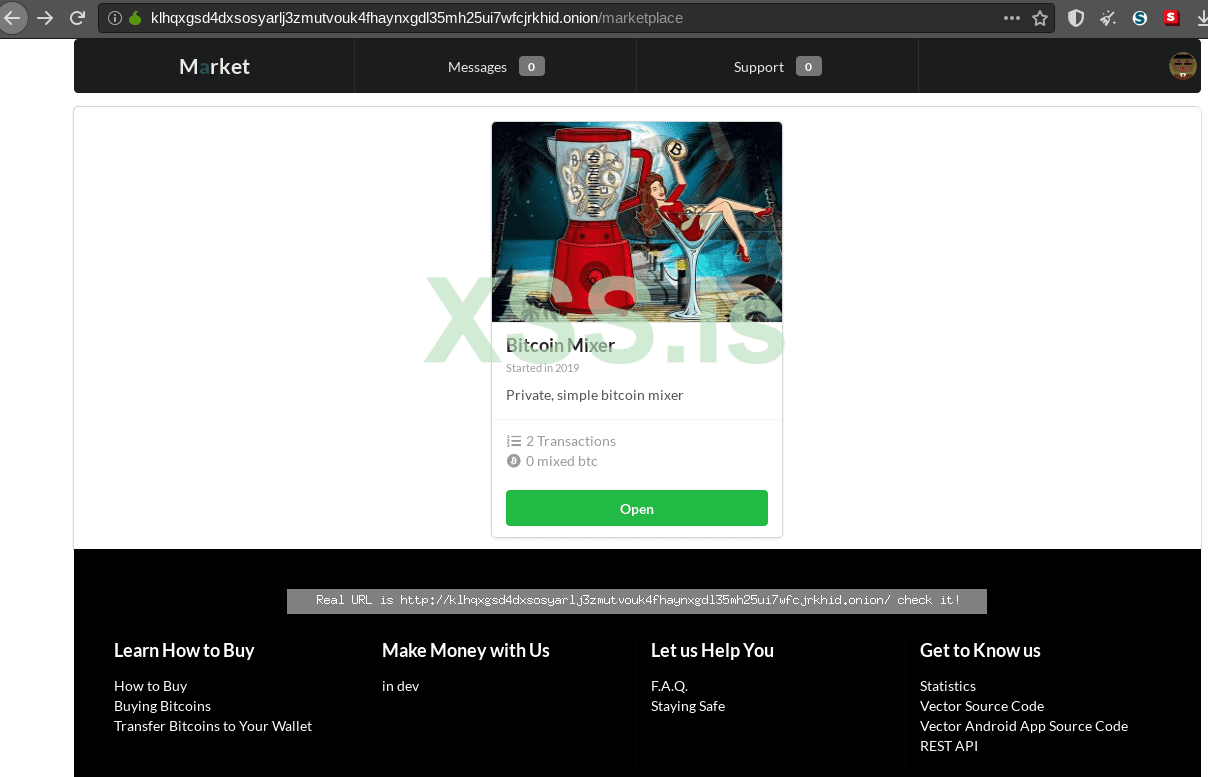Click the Messages 0 count badge
This screenshot has height=777, width=1208.
click(x=531, y=67)
